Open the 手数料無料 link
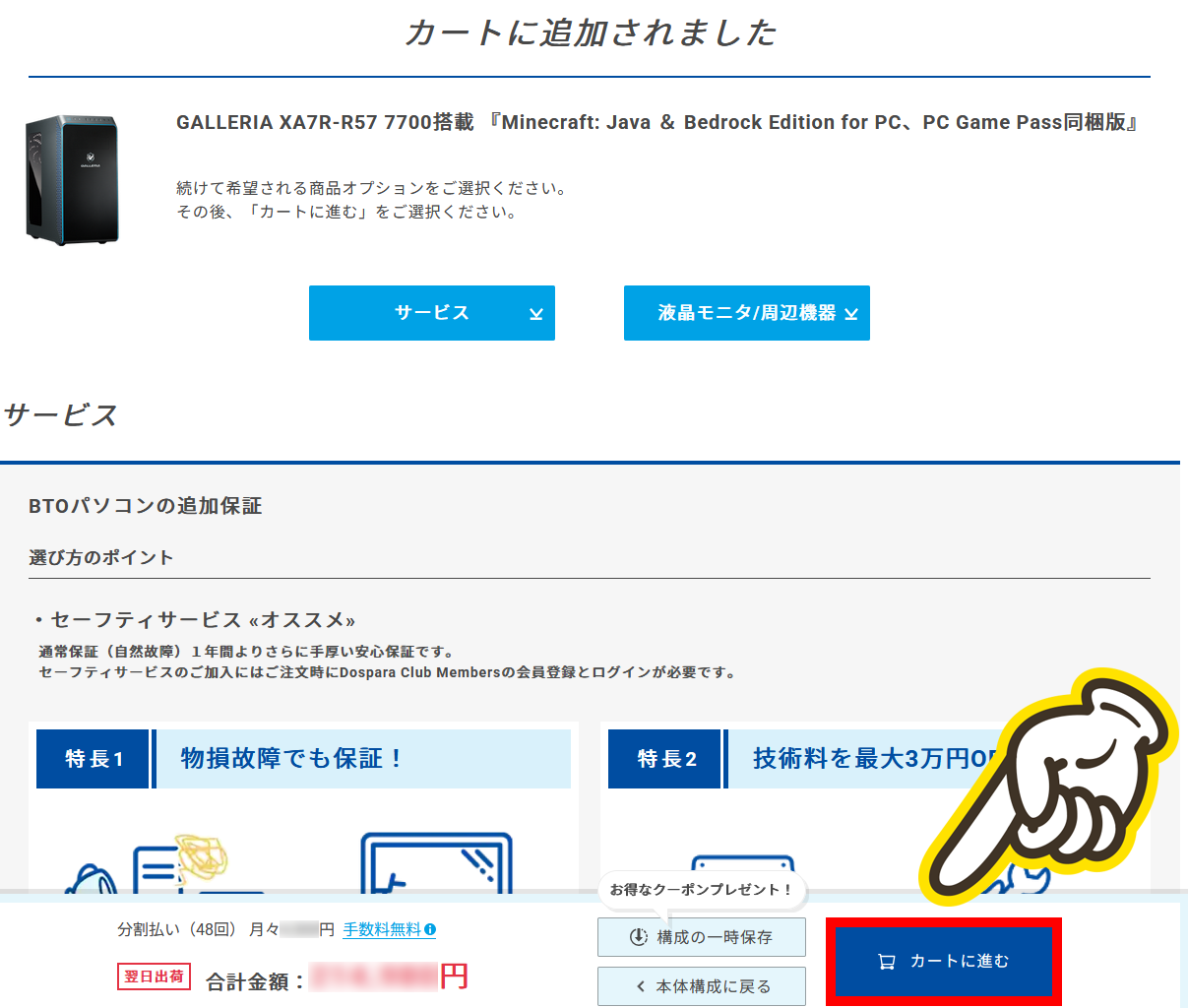Image resolution: width=1188 pixels, height=1008 pixels. click(382, 929)
